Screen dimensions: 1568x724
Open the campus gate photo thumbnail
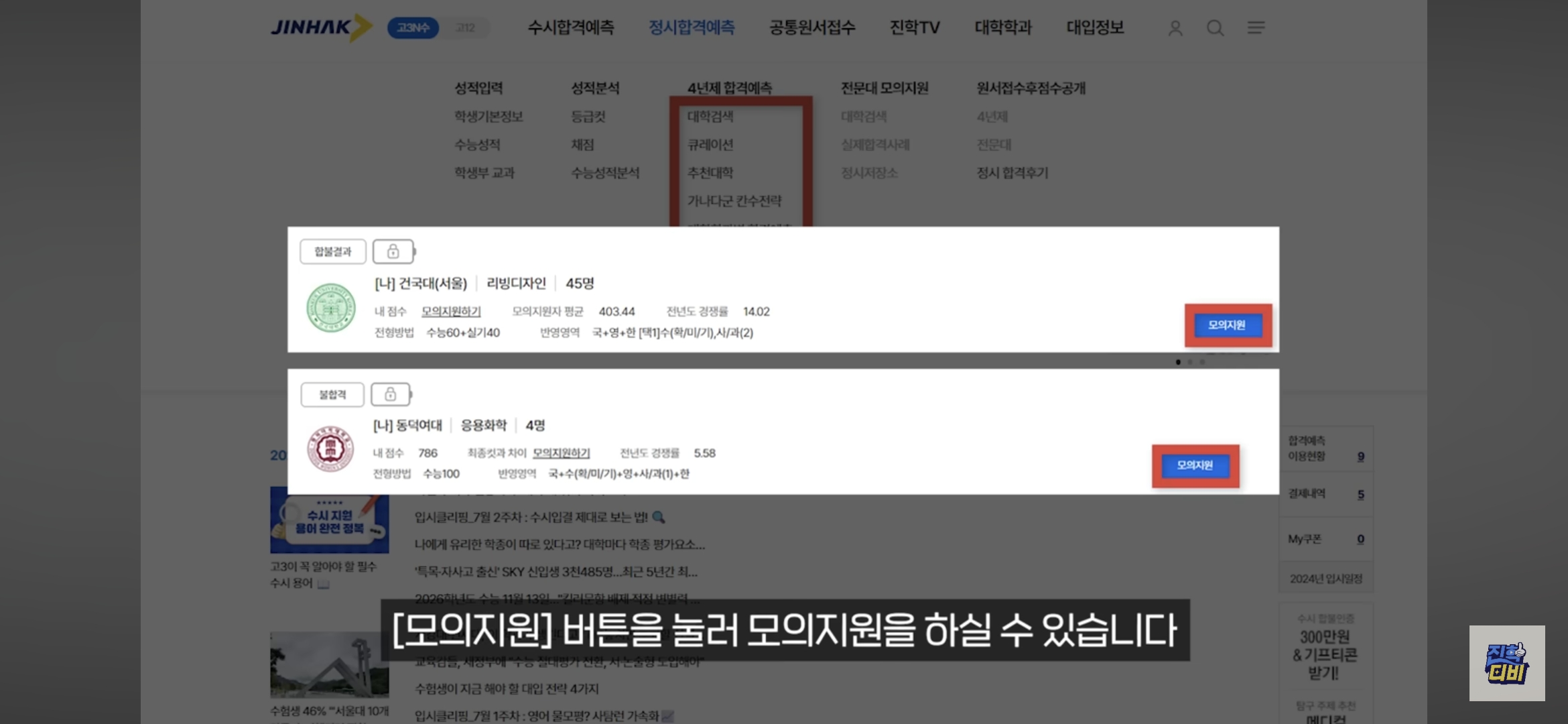tap(330, 666)
